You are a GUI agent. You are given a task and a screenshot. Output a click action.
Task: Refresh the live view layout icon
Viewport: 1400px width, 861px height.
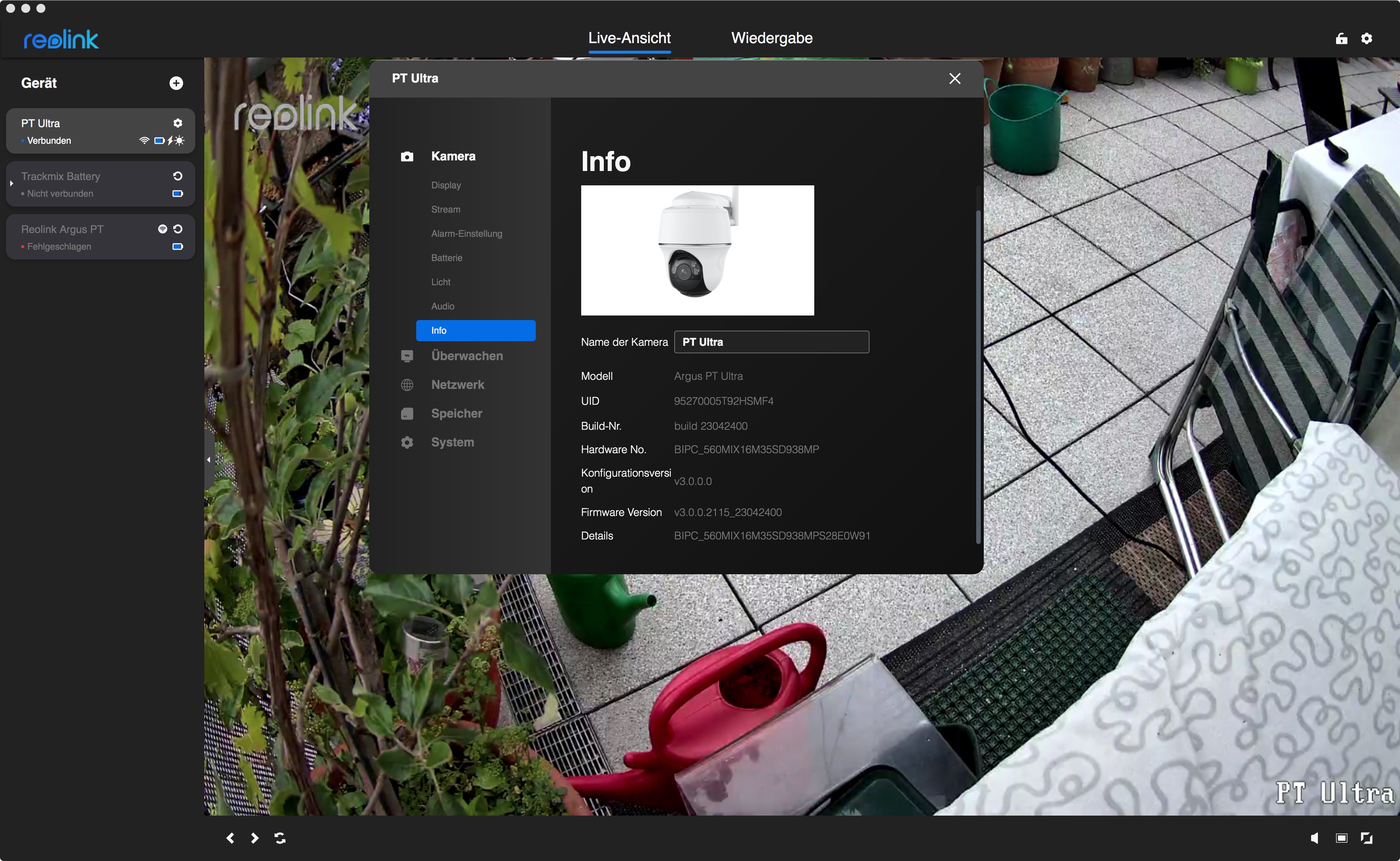coord(280,838)
